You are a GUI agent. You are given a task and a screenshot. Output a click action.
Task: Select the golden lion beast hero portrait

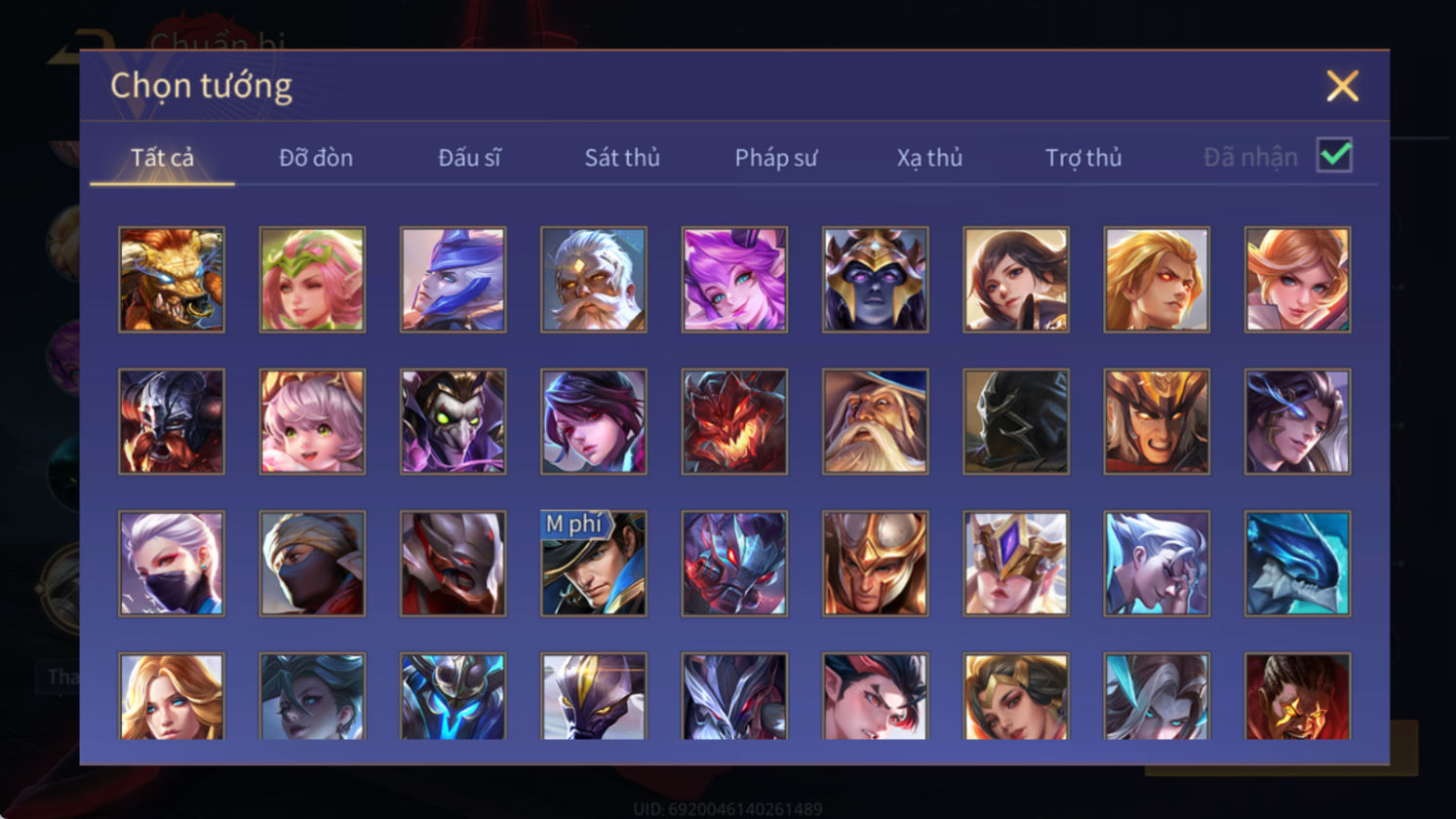(172, 280)
